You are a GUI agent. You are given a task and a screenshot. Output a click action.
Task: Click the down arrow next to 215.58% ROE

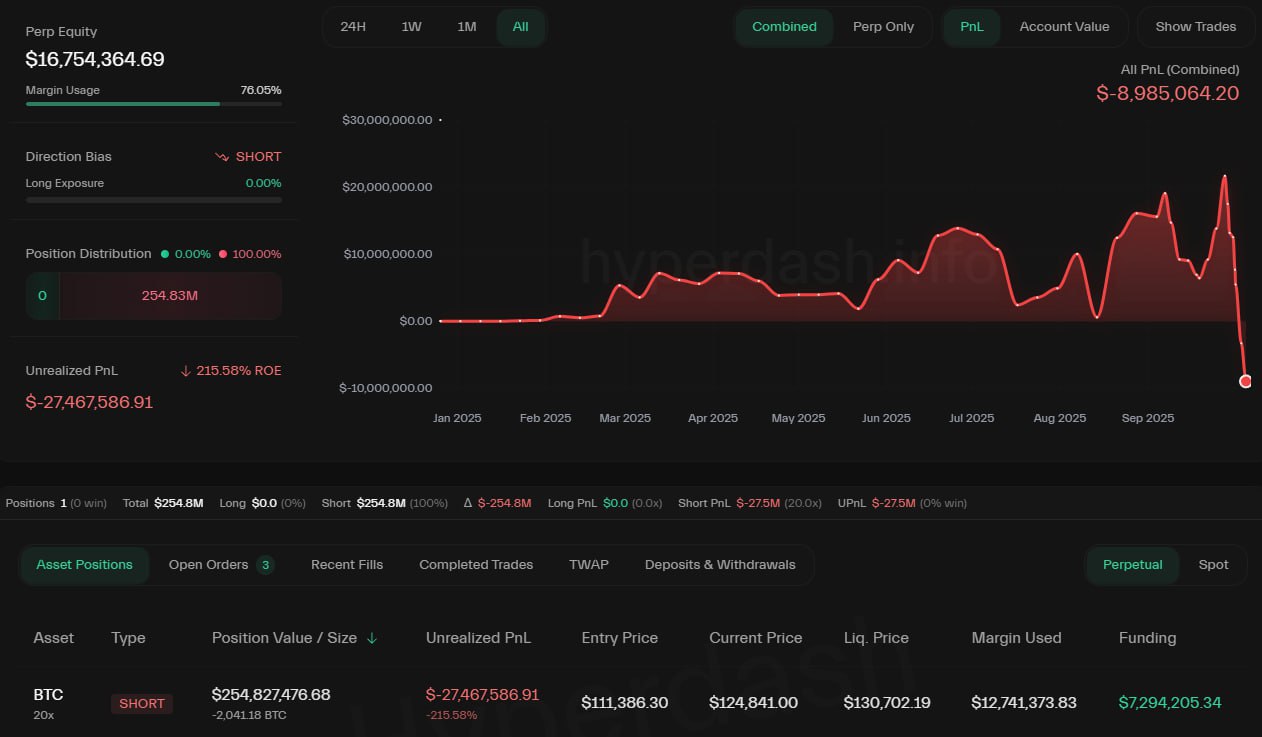point(185,371)
